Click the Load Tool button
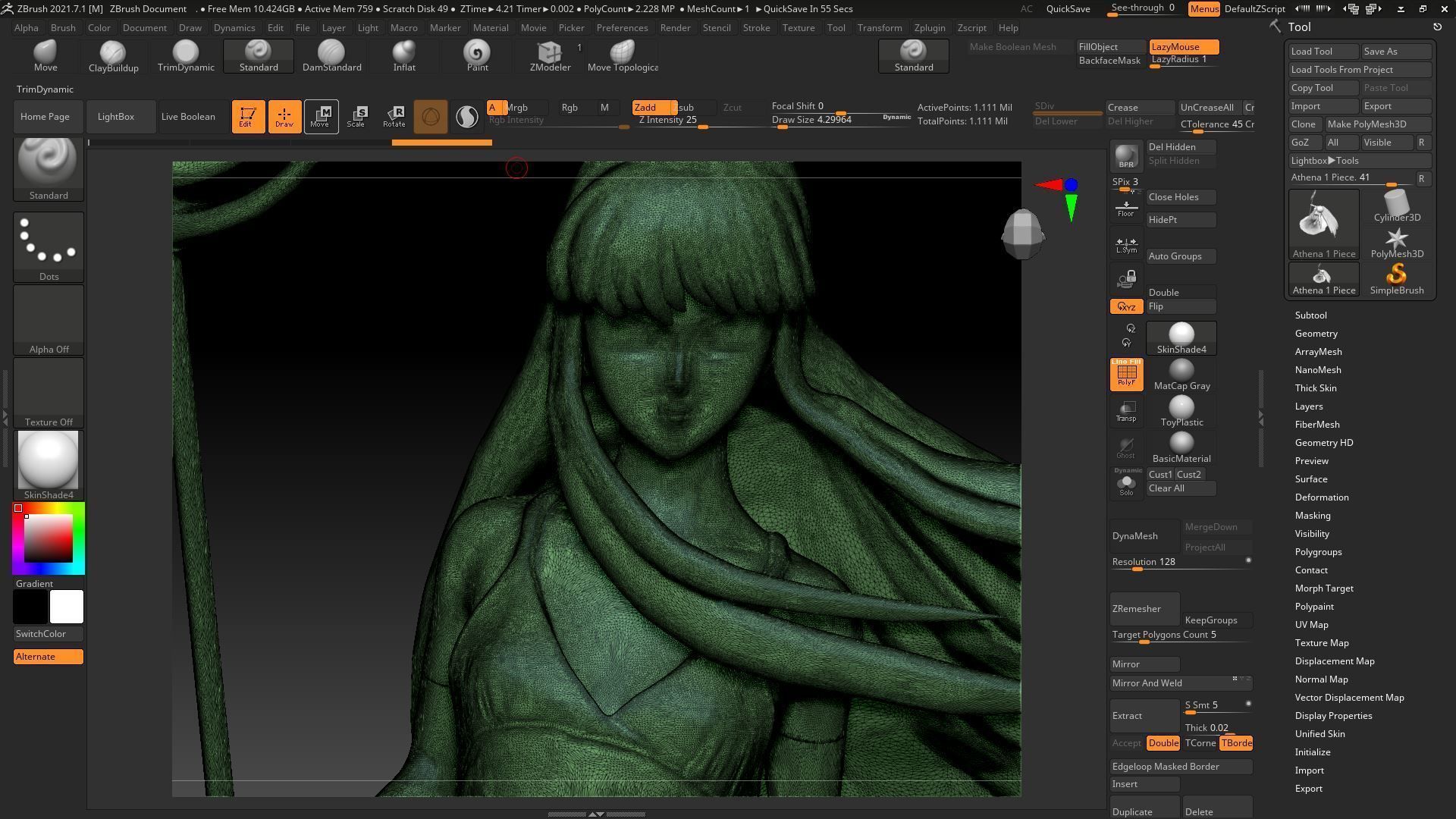 point(1323,52)
